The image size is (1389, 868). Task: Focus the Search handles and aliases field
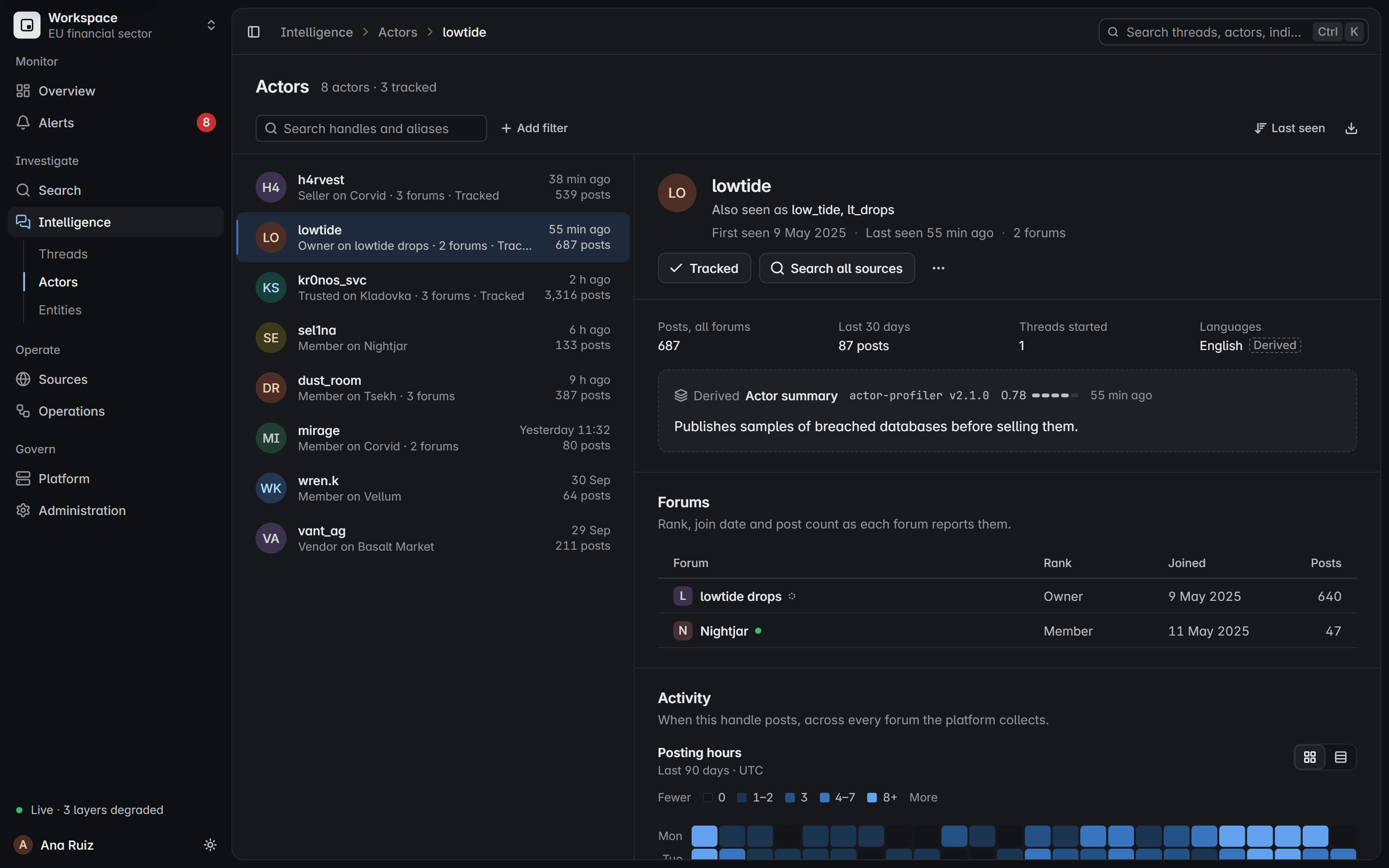coord(371,128)
